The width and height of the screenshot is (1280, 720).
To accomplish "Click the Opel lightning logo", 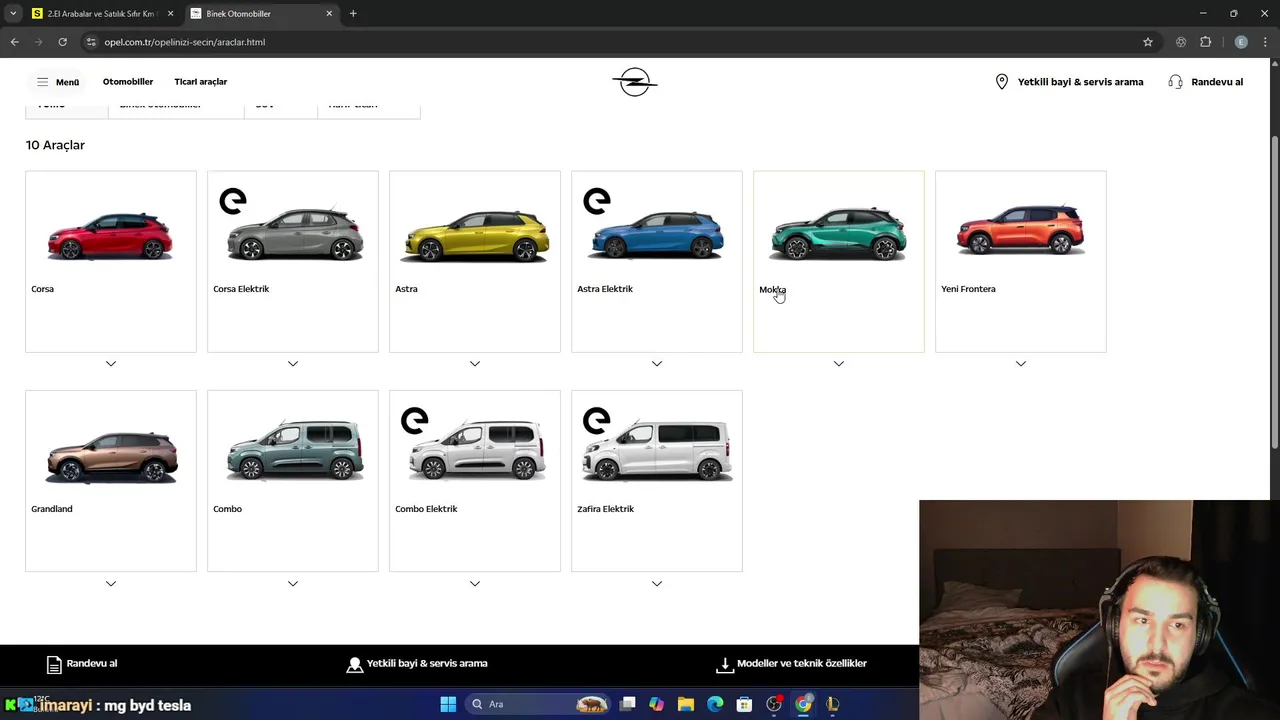I will click(635, 82).
